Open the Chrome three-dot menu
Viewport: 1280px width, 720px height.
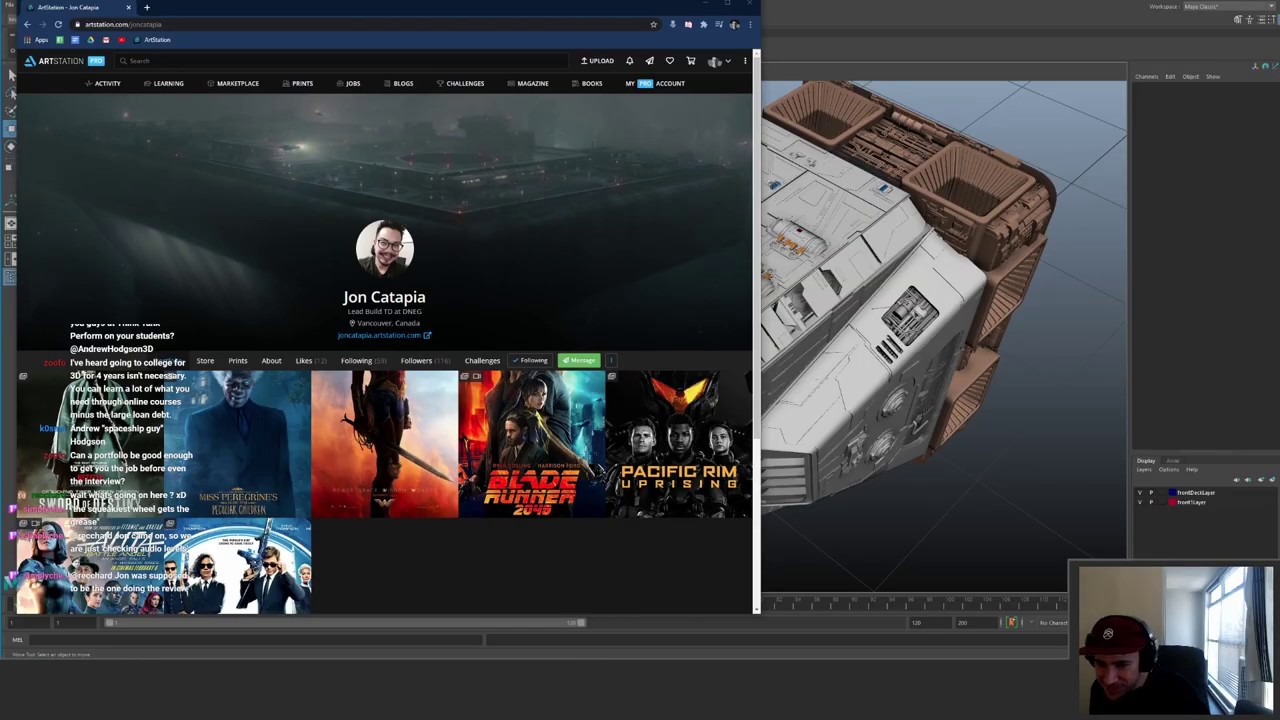coord(750,24)
